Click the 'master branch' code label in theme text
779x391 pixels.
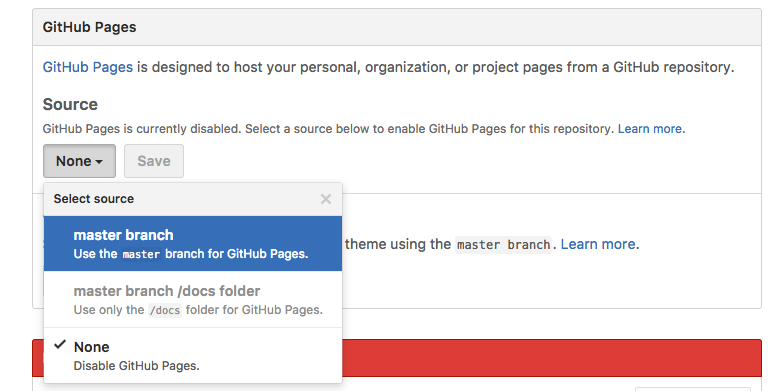click(503, 244)
